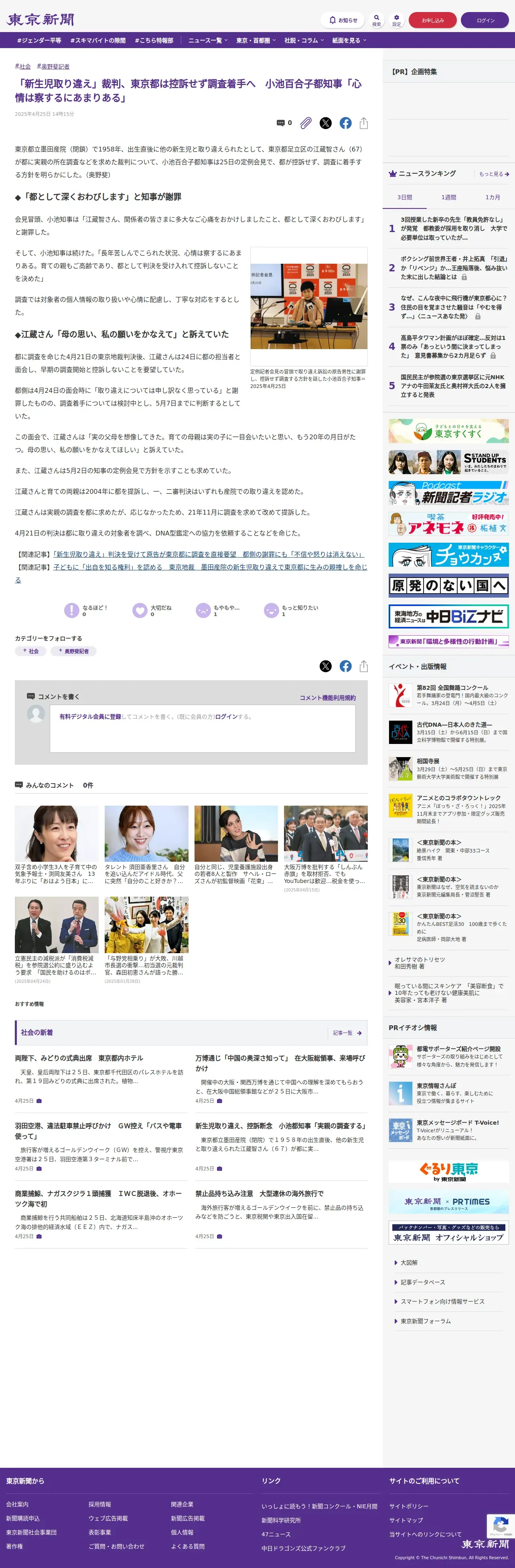The width and height of the screenshot is (515, 1568).
Task: Open the 記事一覧 link for 社会の新着
Action: pyautogui.click(x=347, y=1033)
